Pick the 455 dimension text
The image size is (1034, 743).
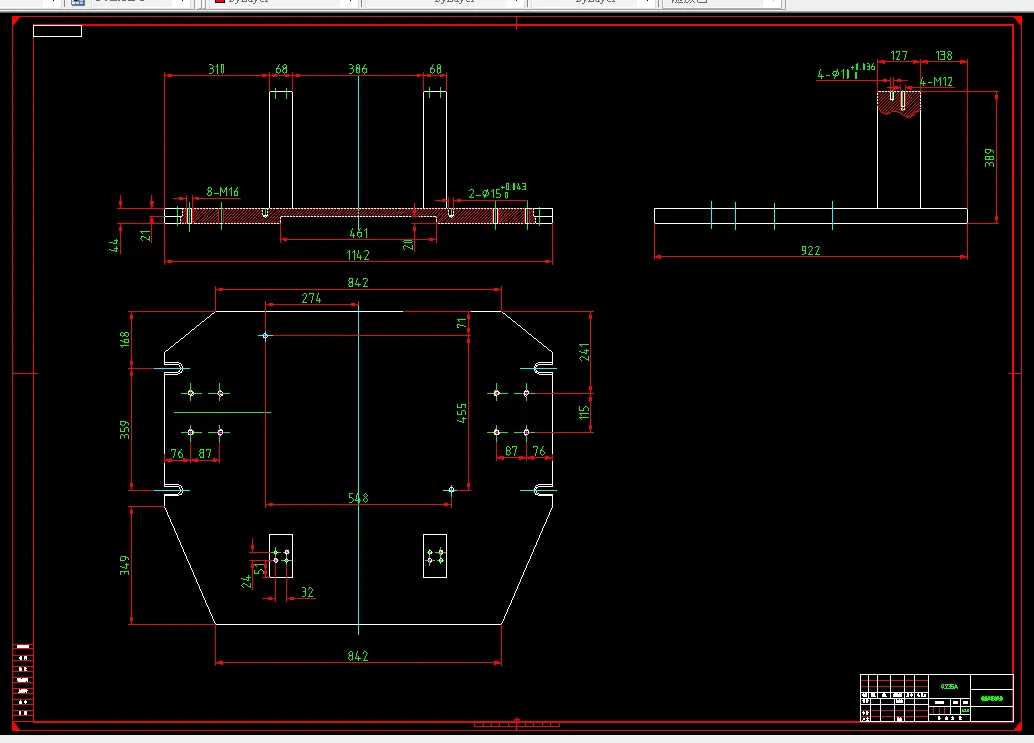point(461,413)
